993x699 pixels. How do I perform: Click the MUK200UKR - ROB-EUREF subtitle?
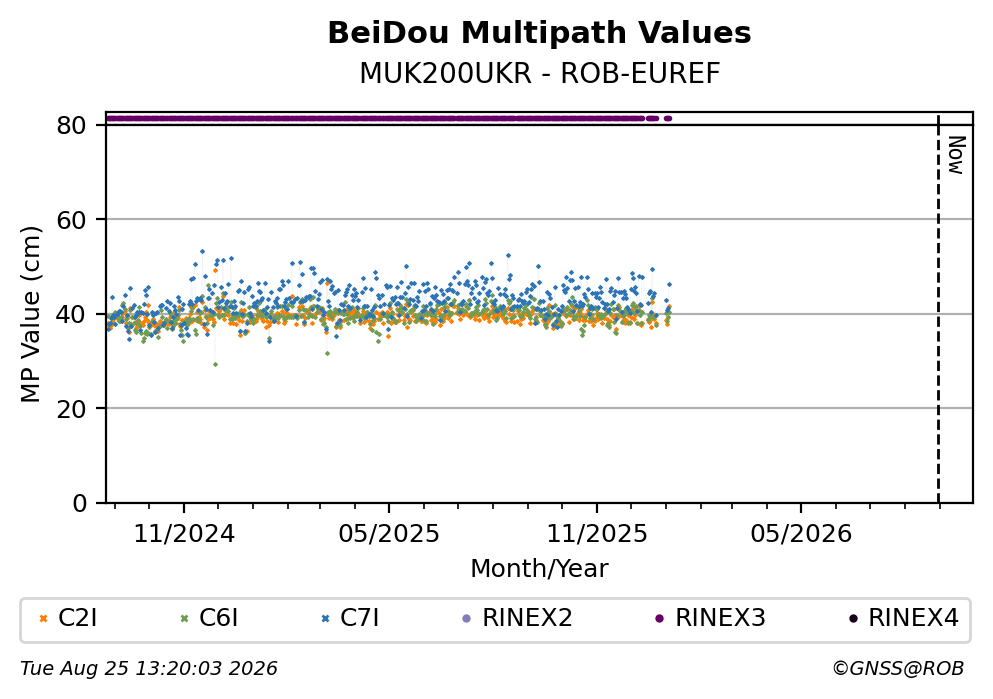coord(540,74)
